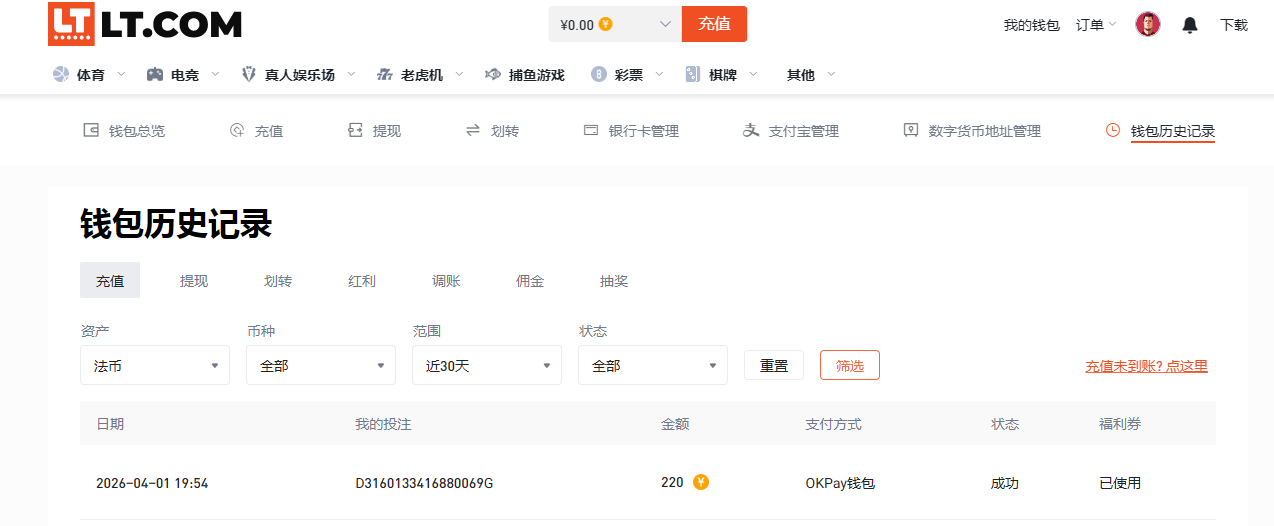1274x526 pixels.
Task: Click the 支付方式 column header
Action: pyautogui.click(x=833, y=424)
